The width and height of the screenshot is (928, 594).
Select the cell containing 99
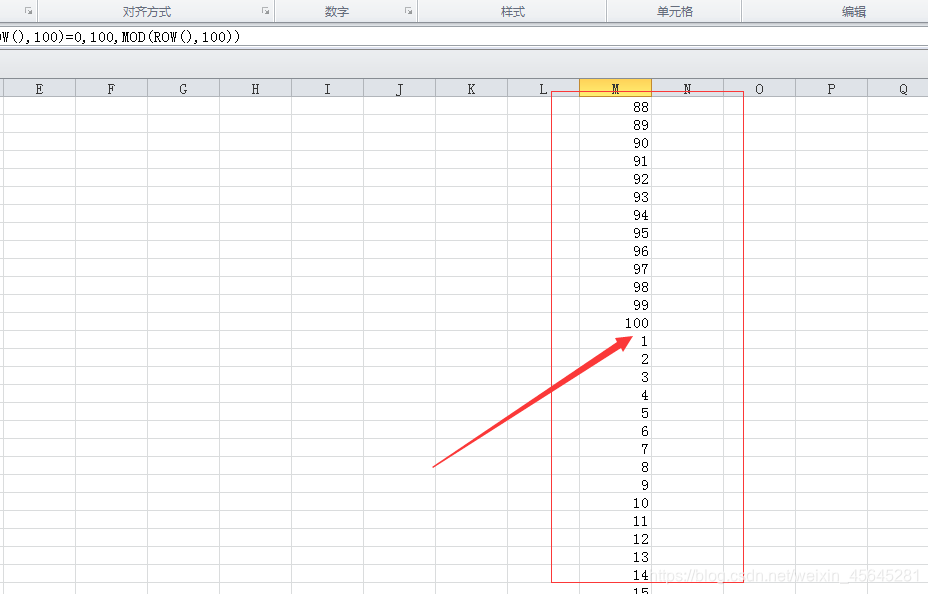click(x=616, y=304)
